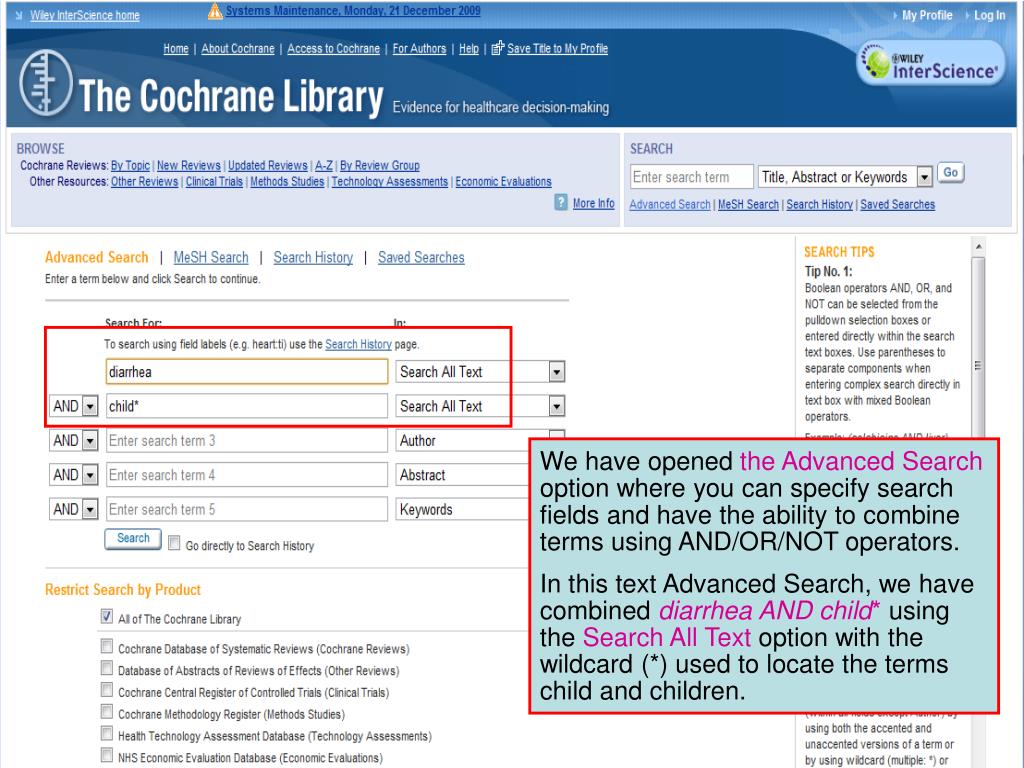Open the A-Z browse link
The image size is (1024, 768).
point(324,165)
